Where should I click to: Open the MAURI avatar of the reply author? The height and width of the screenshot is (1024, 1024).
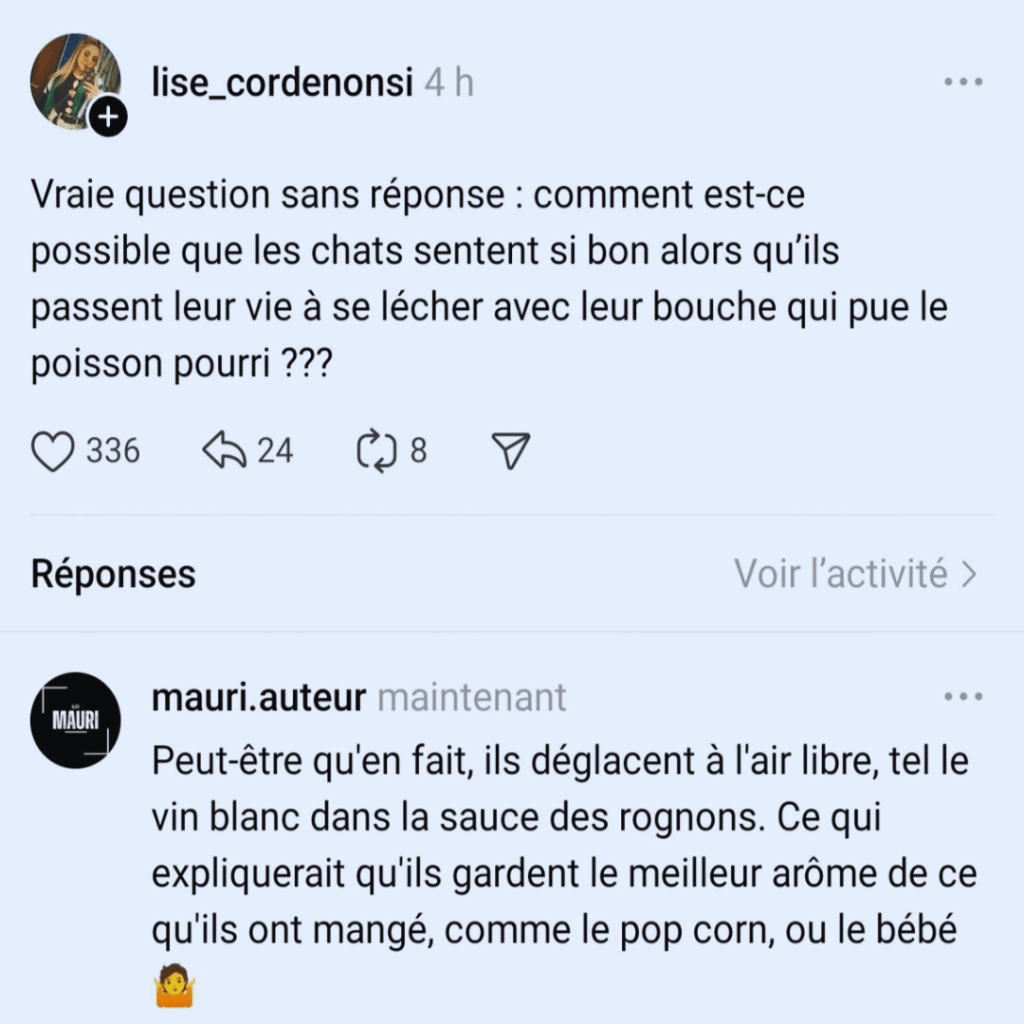coord(76,720)
